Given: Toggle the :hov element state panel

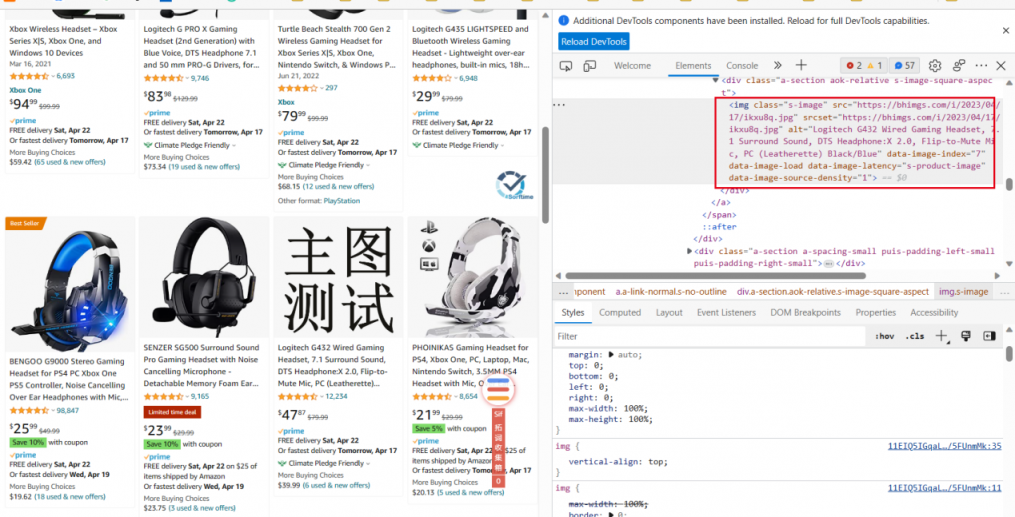Looking at the screenshot, I should tap(884, 336).
